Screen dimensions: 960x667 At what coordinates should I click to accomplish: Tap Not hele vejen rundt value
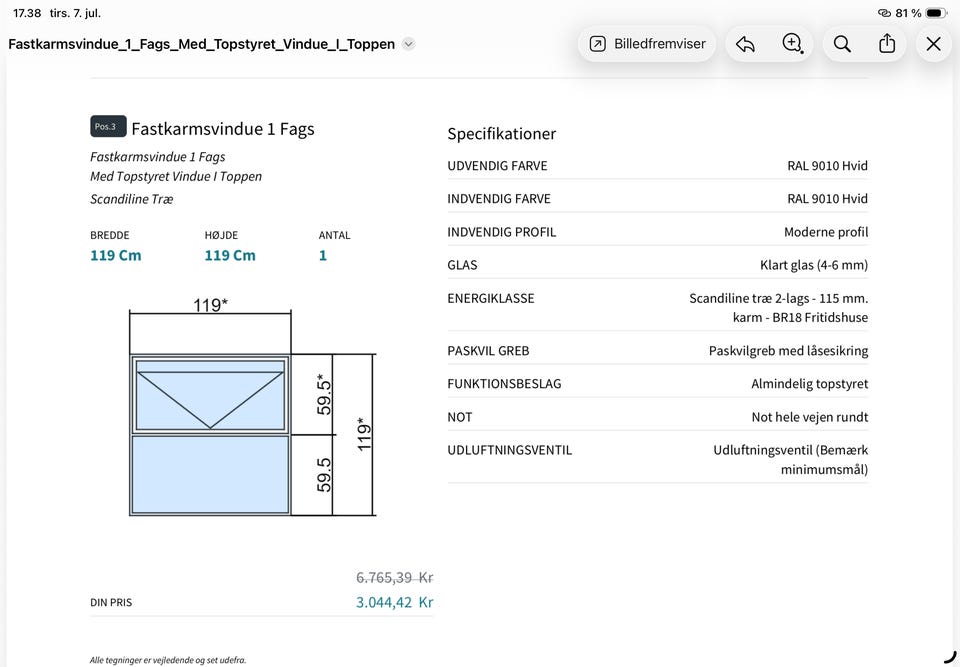[x=810, y=417]
